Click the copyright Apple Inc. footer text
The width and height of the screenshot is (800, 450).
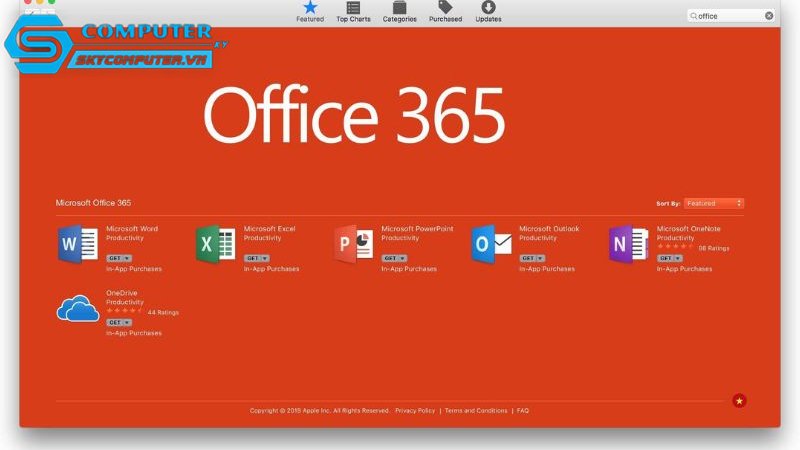coord(319,410)
